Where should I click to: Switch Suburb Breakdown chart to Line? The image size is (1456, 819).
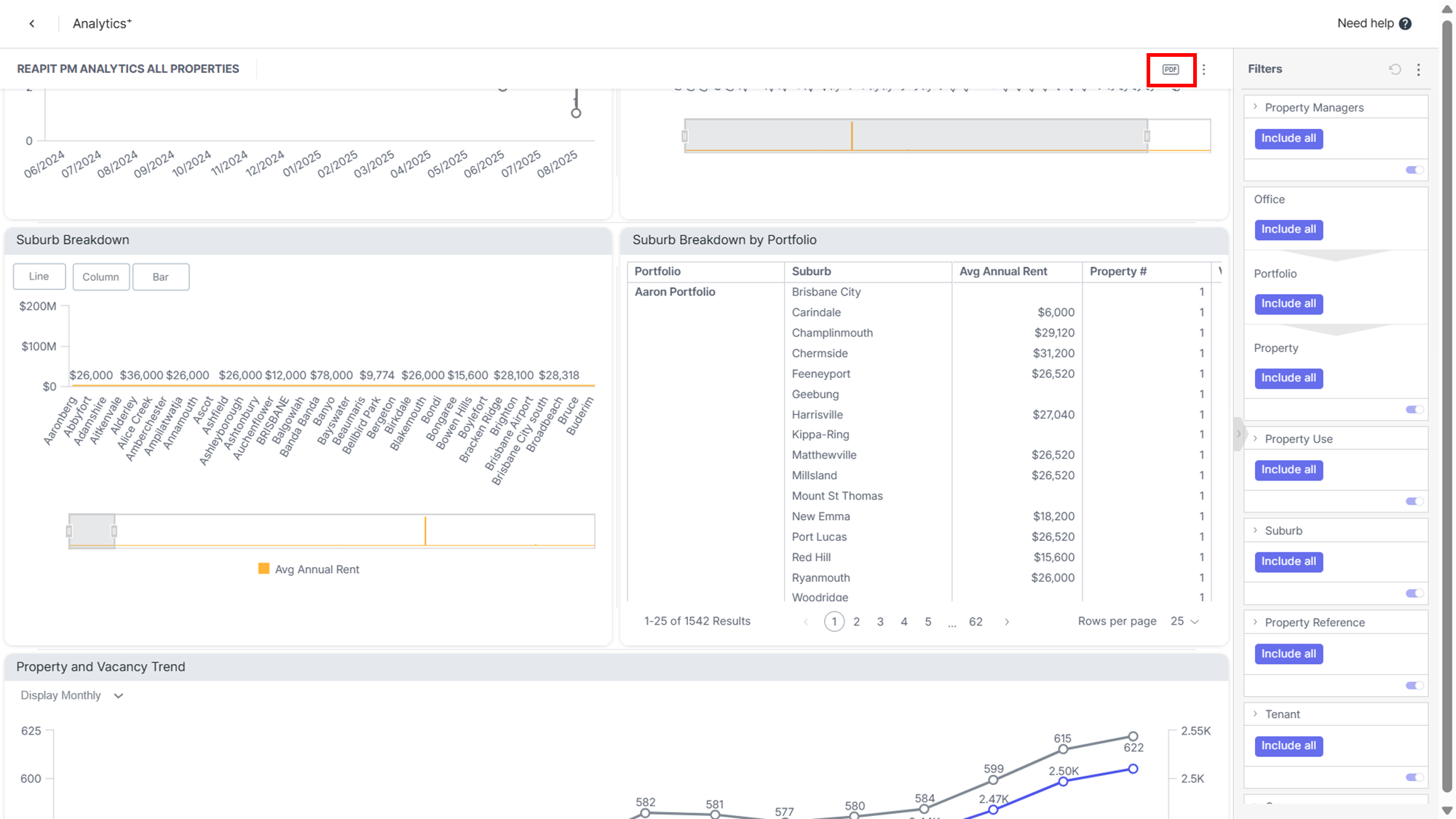(x=39, y=277)
